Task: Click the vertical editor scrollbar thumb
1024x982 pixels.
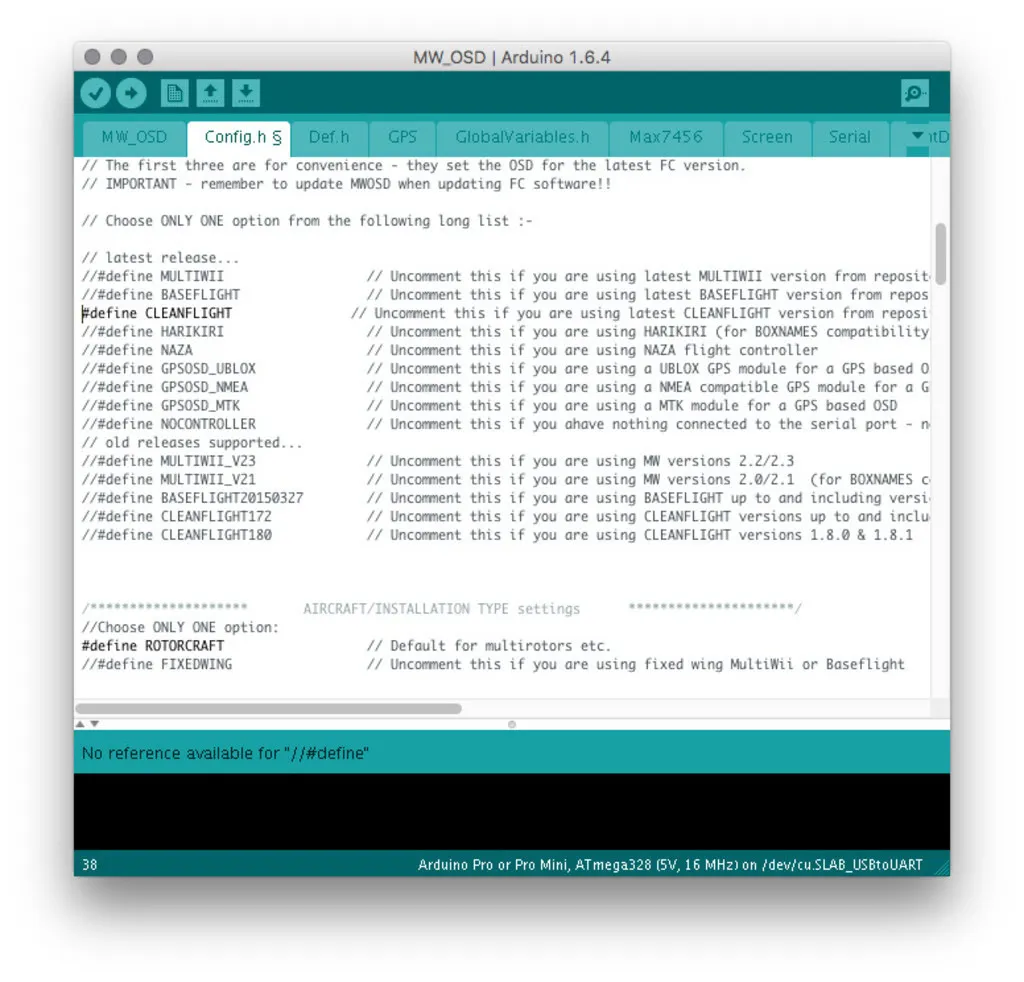Action: click(x=940, y=255)
